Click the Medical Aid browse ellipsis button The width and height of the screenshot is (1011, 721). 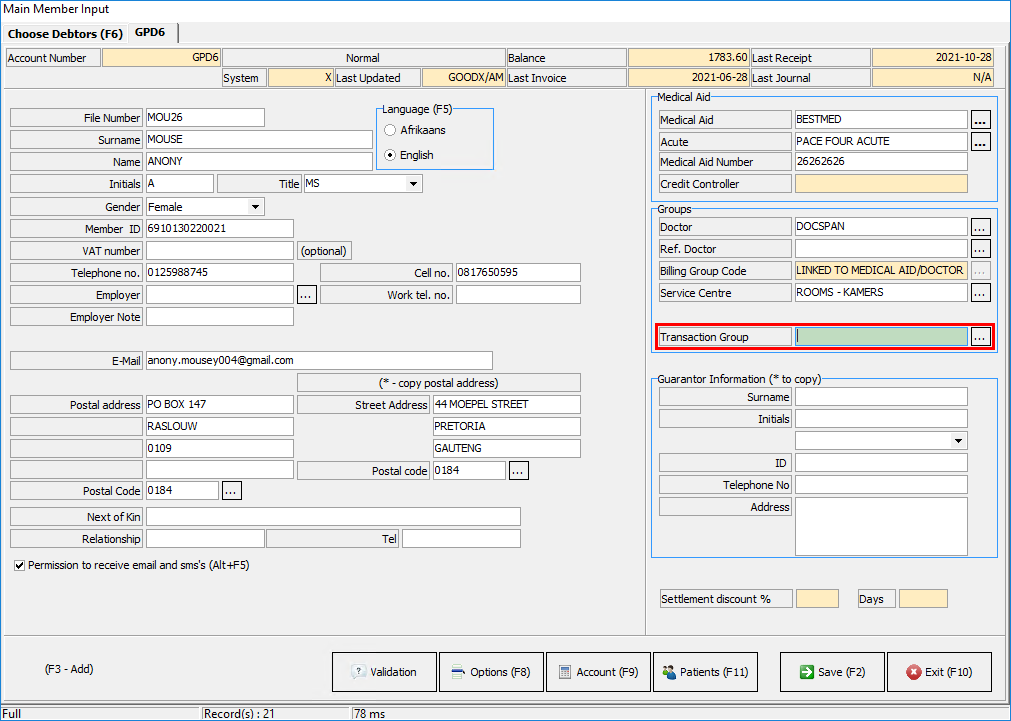[980, 120]
